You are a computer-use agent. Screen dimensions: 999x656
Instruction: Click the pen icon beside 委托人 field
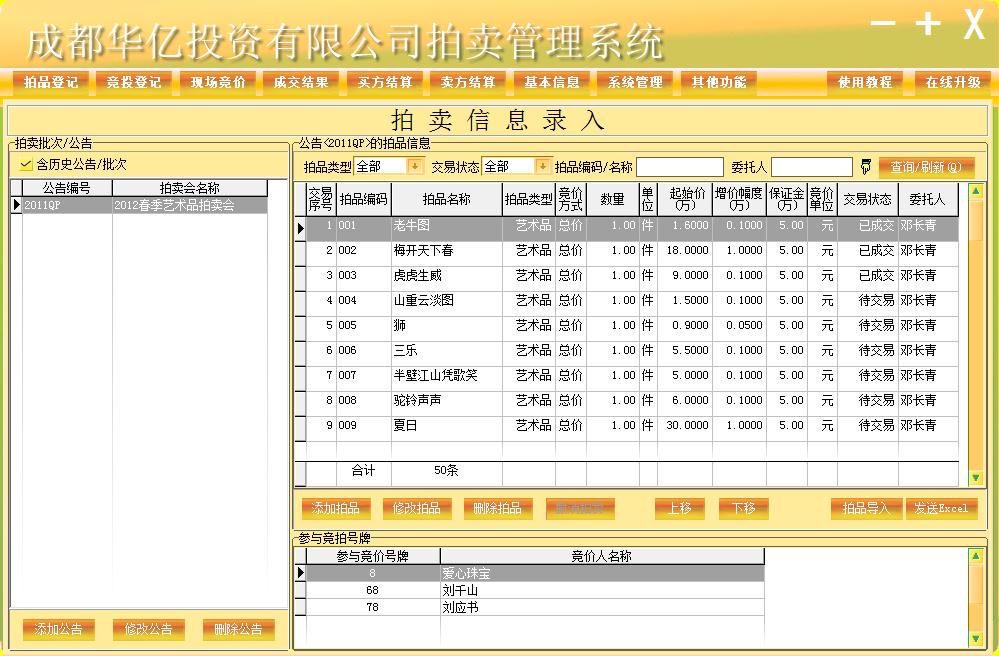click(865, 167)
